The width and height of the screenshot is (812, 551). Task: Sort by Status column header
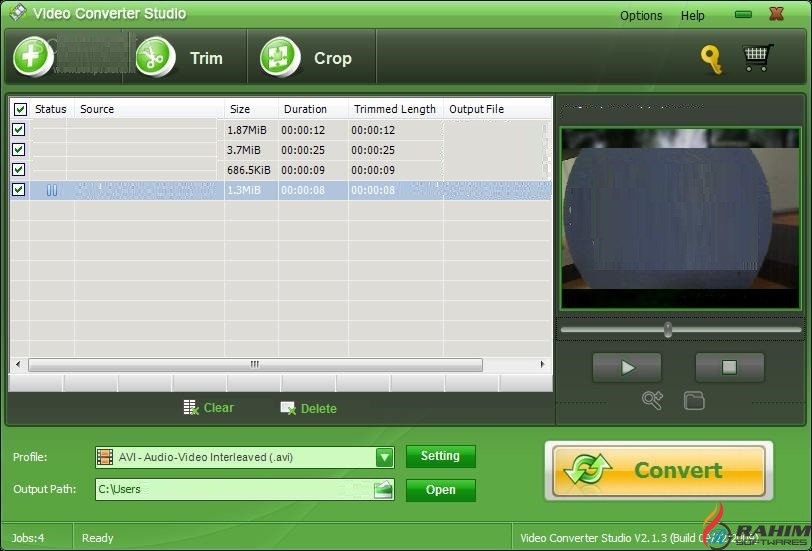point(51,109)
